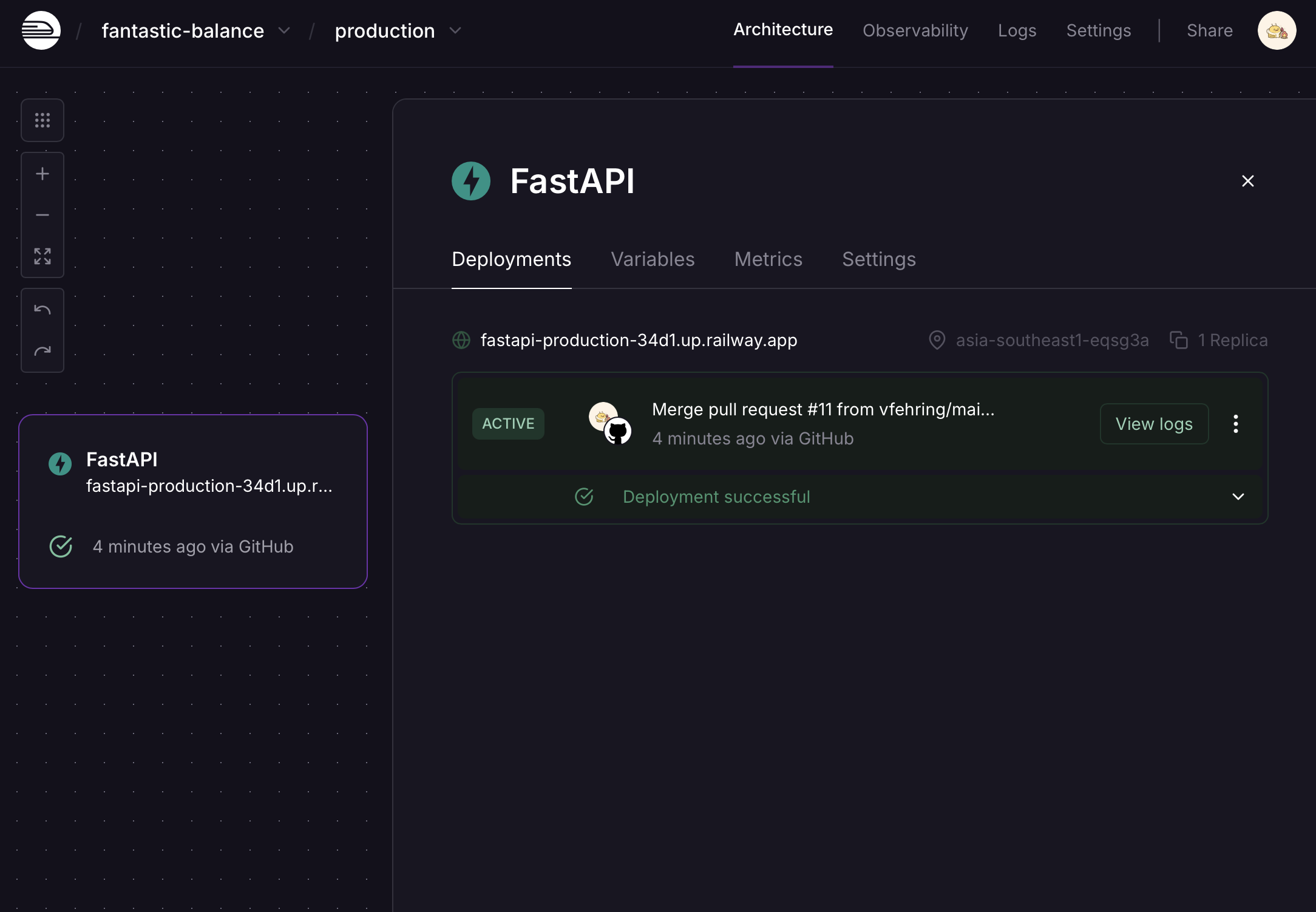This screenshot has height=912, width=1316.
Task: Toggle the canvas grid dots button
Action: (x=42, y=120)
